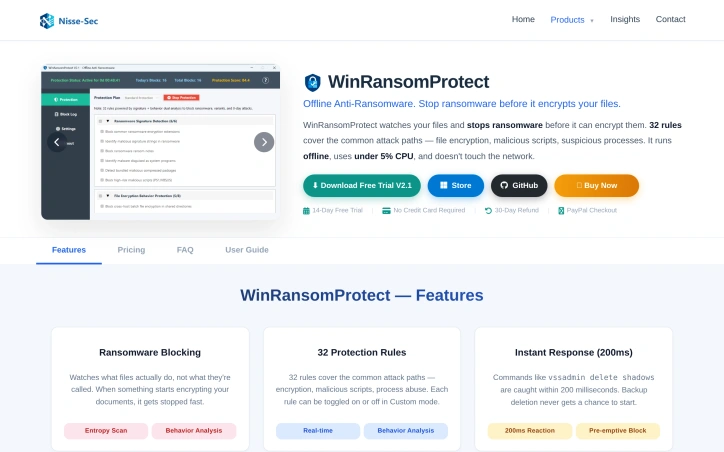Click the app screenshot carousel image
This screenshot has height=452, width=724.
click(160, 142)
